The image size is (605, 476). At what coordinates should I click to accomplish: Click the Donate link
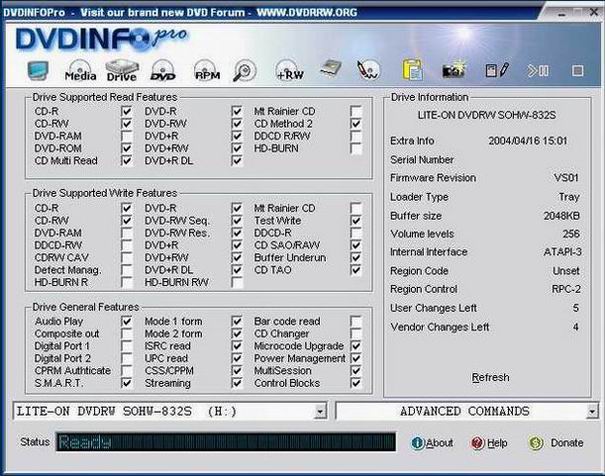[558, 443]
